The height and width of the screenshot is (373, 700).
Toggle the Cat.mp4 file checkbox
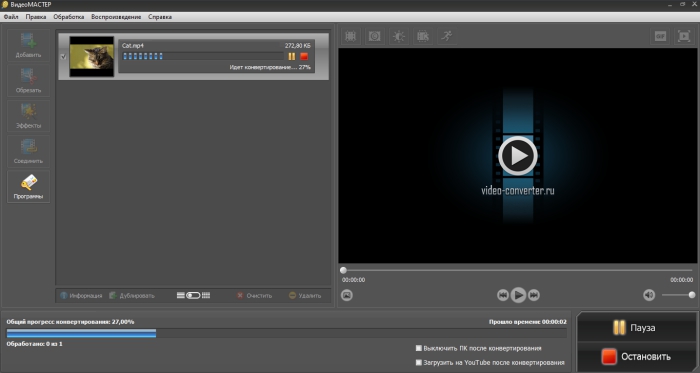63,57
